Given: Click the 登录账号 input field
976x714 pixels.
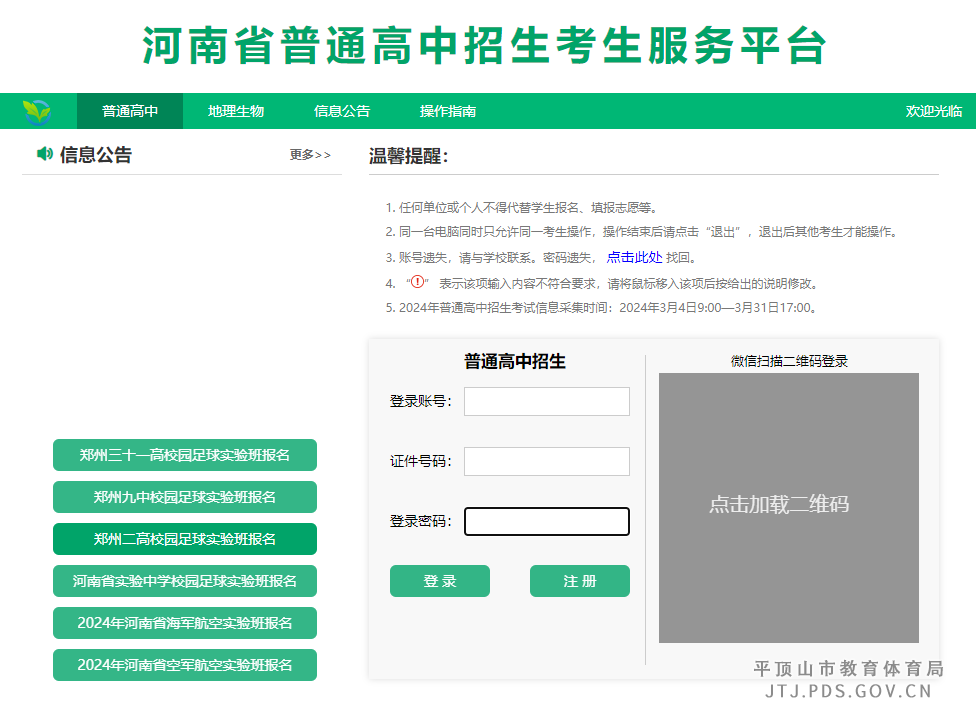Looking at the screenshot, I should point(546,401).
